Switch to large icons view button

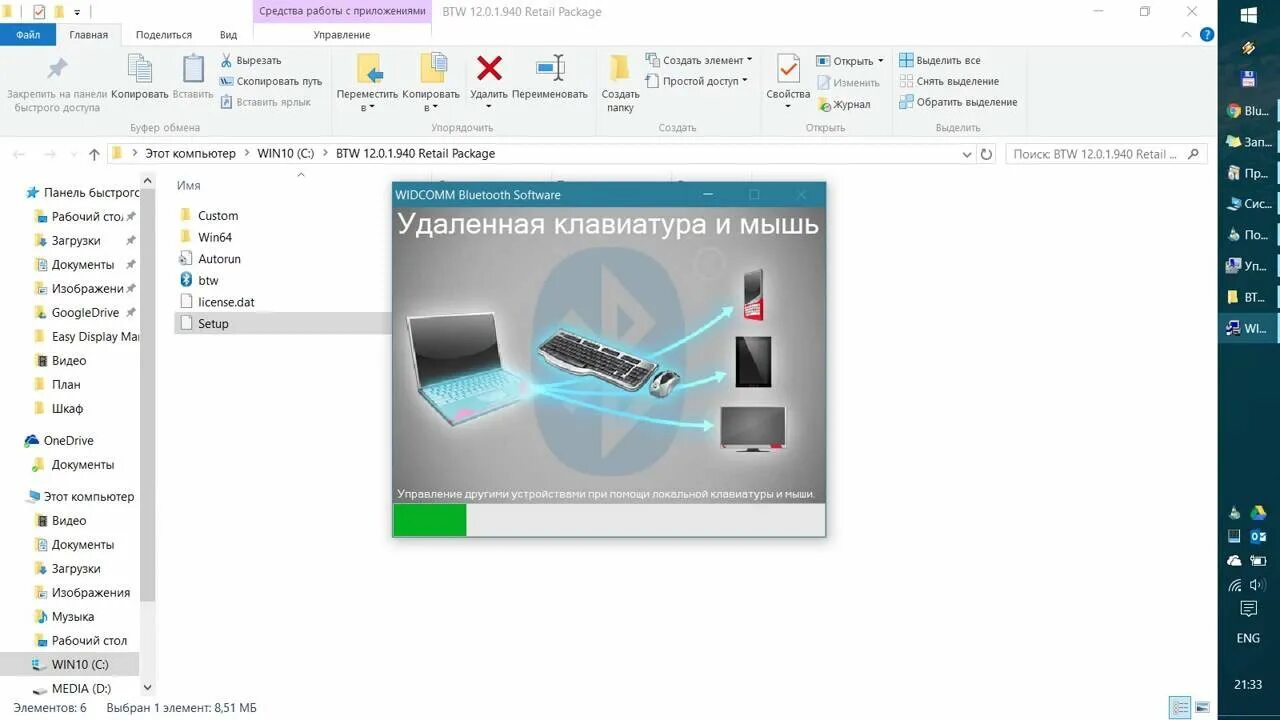coord(1203,708)
